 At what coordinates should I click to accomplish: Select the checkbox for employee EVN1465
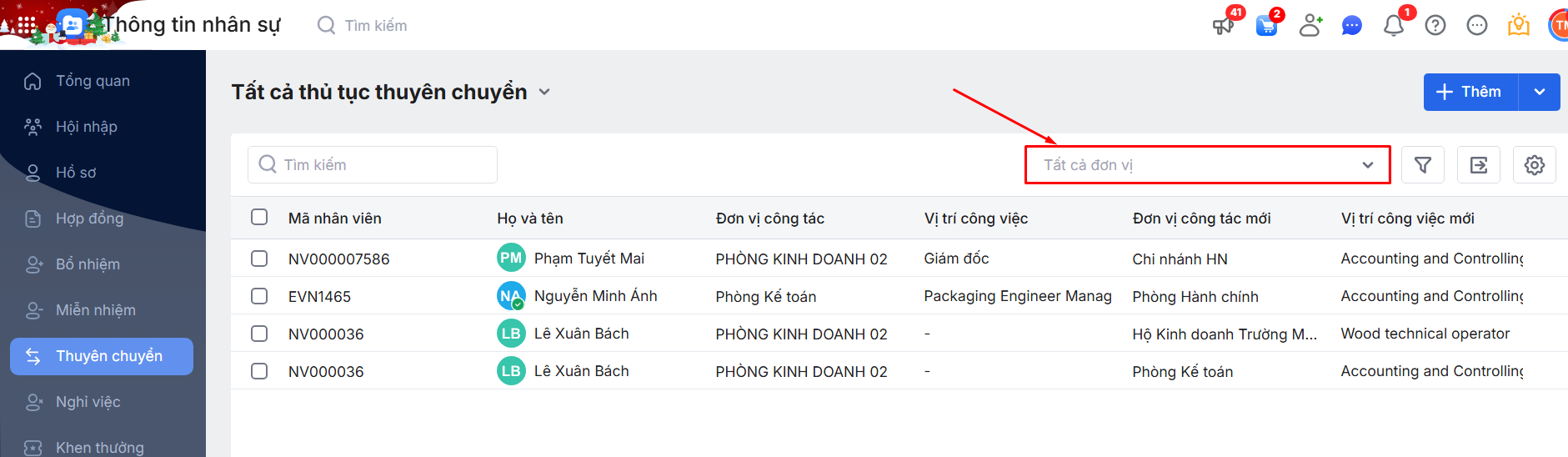(x=259, y=296)
